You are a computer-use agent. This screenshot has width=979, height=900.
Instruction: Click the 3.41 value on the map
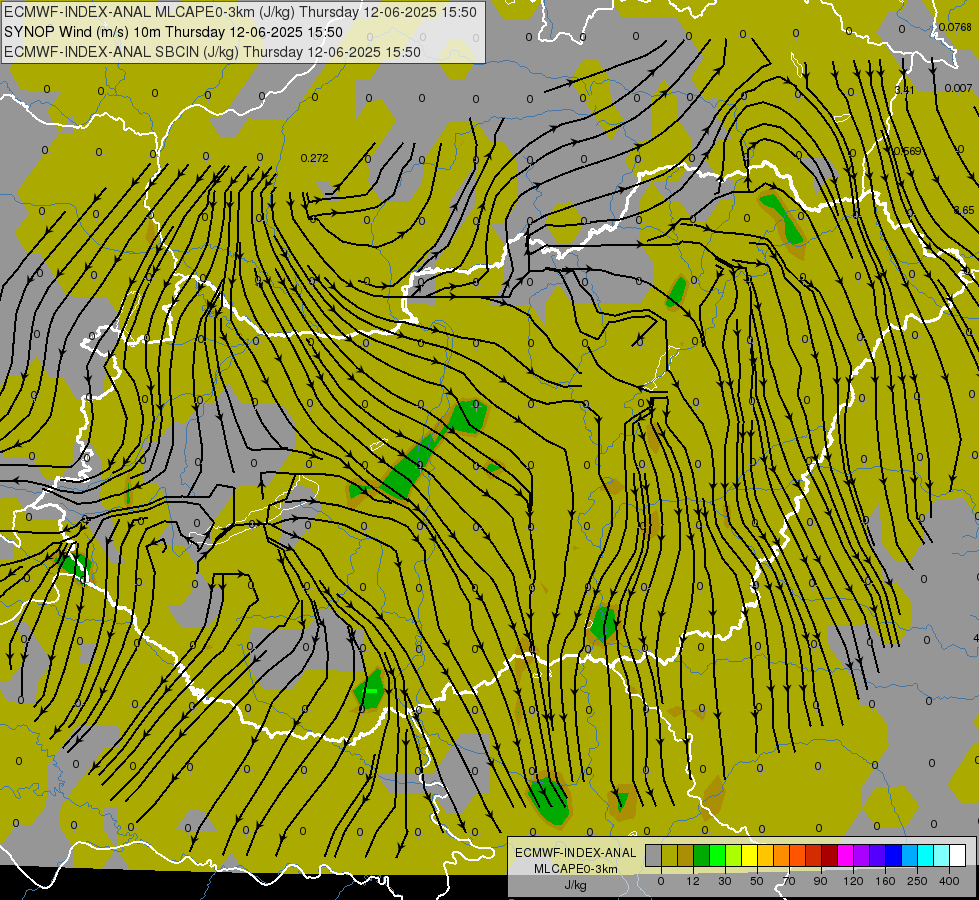coord(904,90)
